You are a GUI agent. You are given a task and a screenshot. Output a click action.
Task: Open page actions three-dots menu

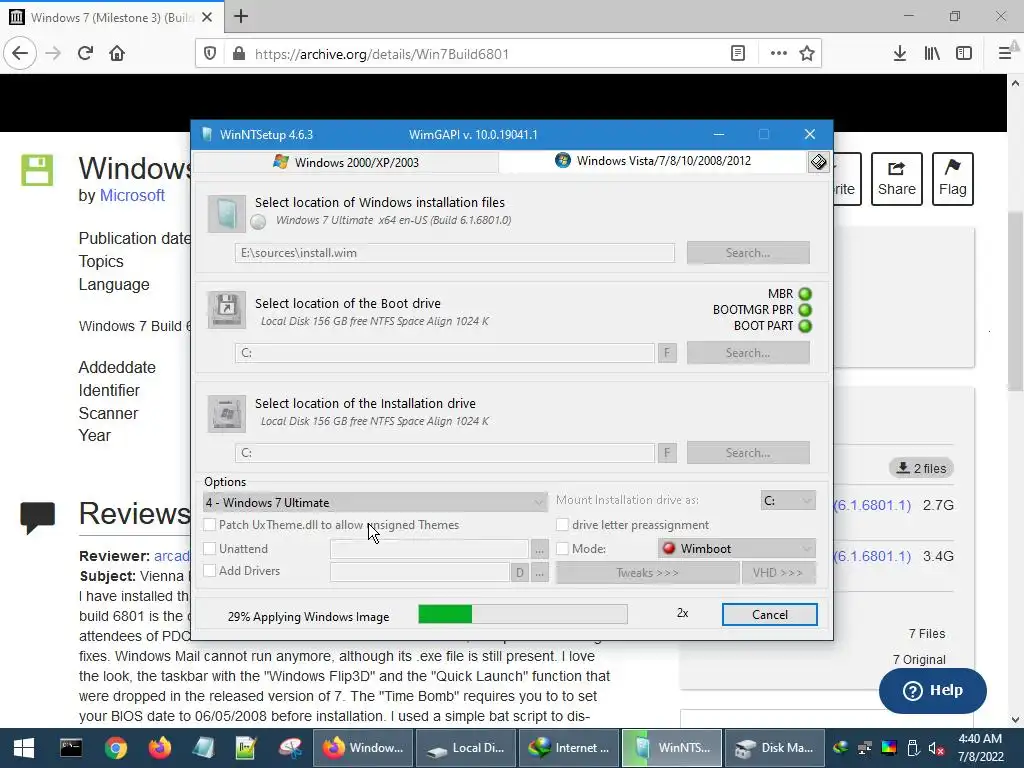coord(778,54)
